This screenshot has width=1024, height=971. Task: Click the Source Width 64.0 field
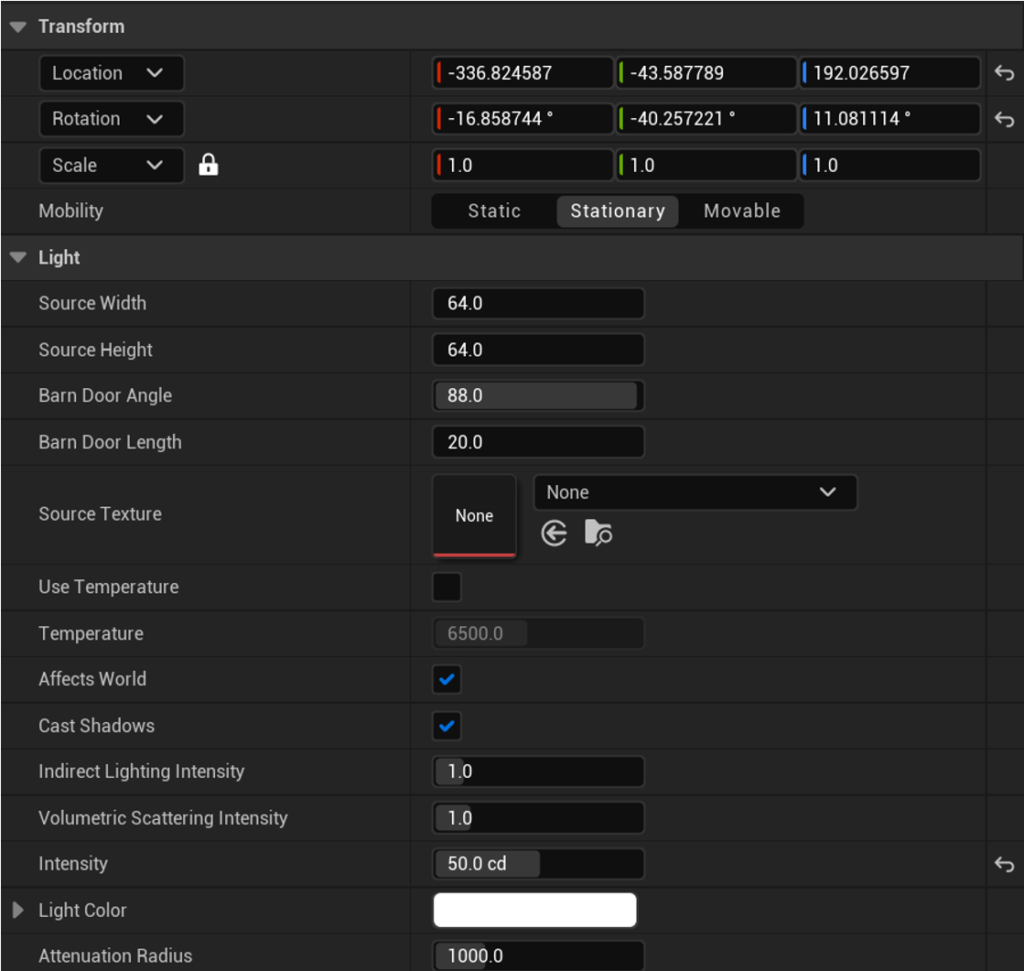(538, 303)
